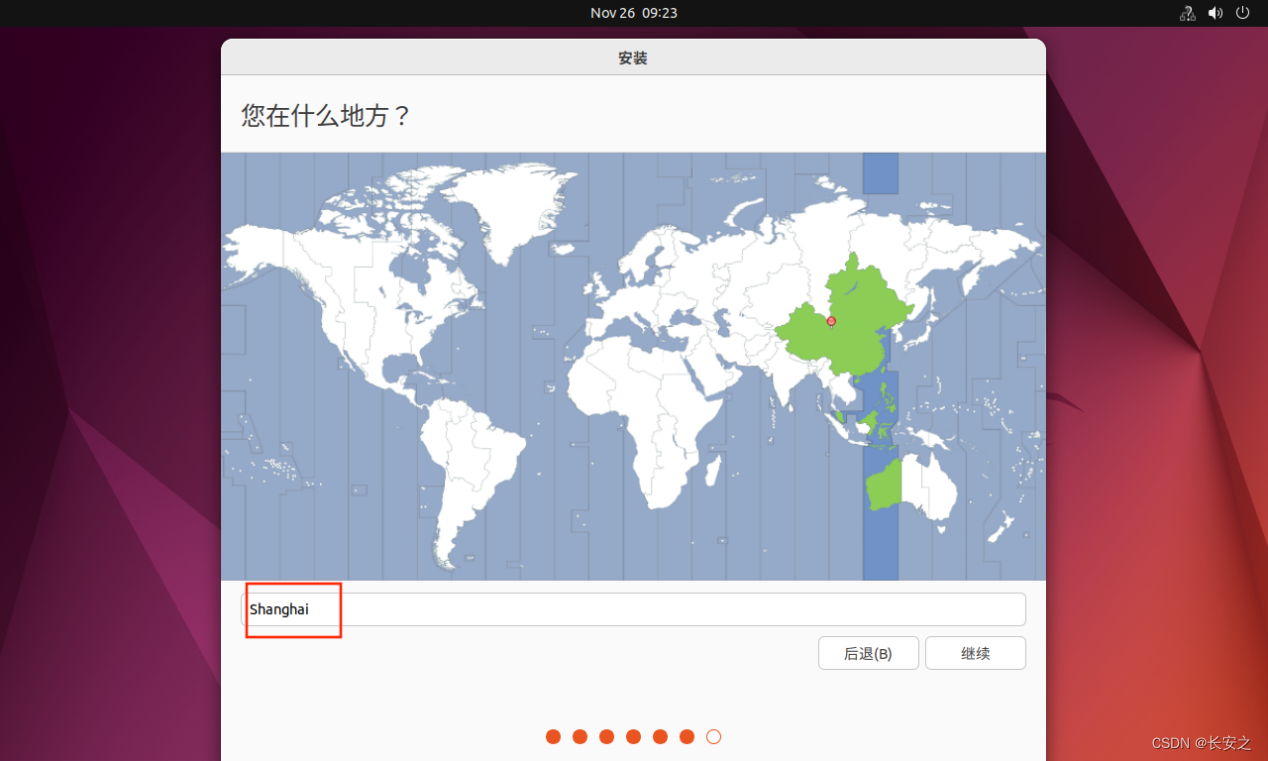Click the 继续 continue button
Screen dimensions: 1268x761
[x=975, y=653]
